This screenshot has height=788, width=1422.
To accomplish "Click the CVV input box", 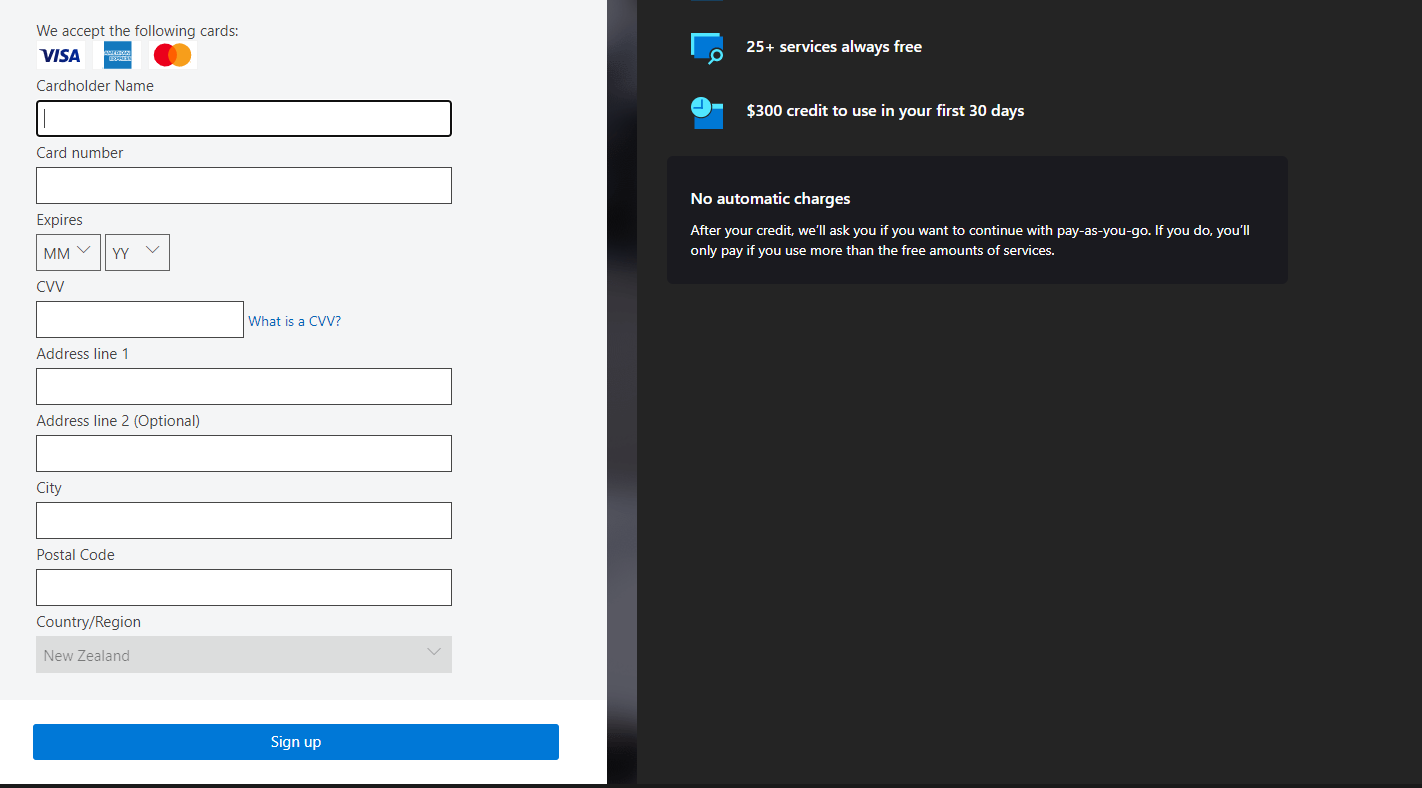I will [140, 320].
